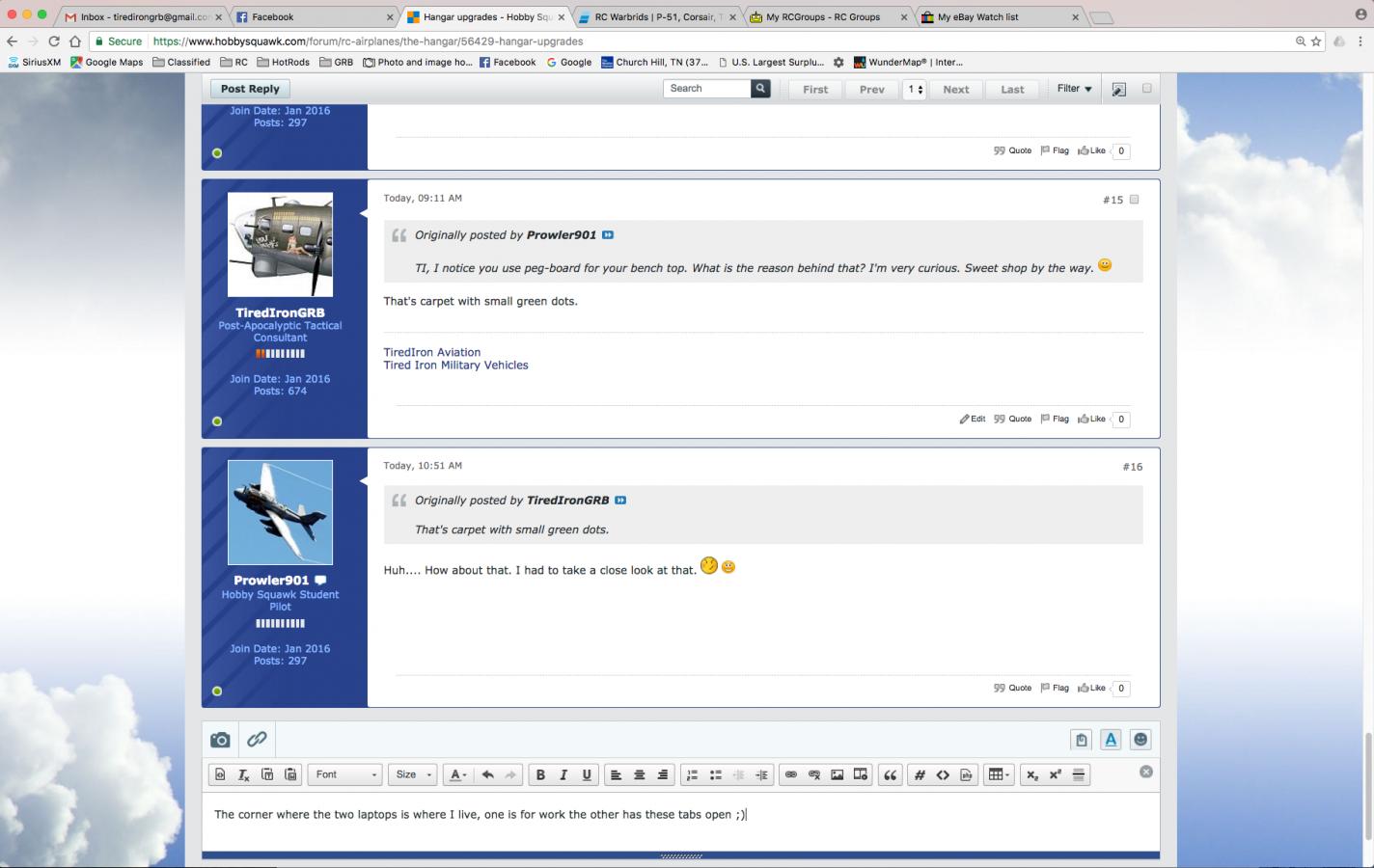
Task: Open the page number selector
Action: pos(915,90)
